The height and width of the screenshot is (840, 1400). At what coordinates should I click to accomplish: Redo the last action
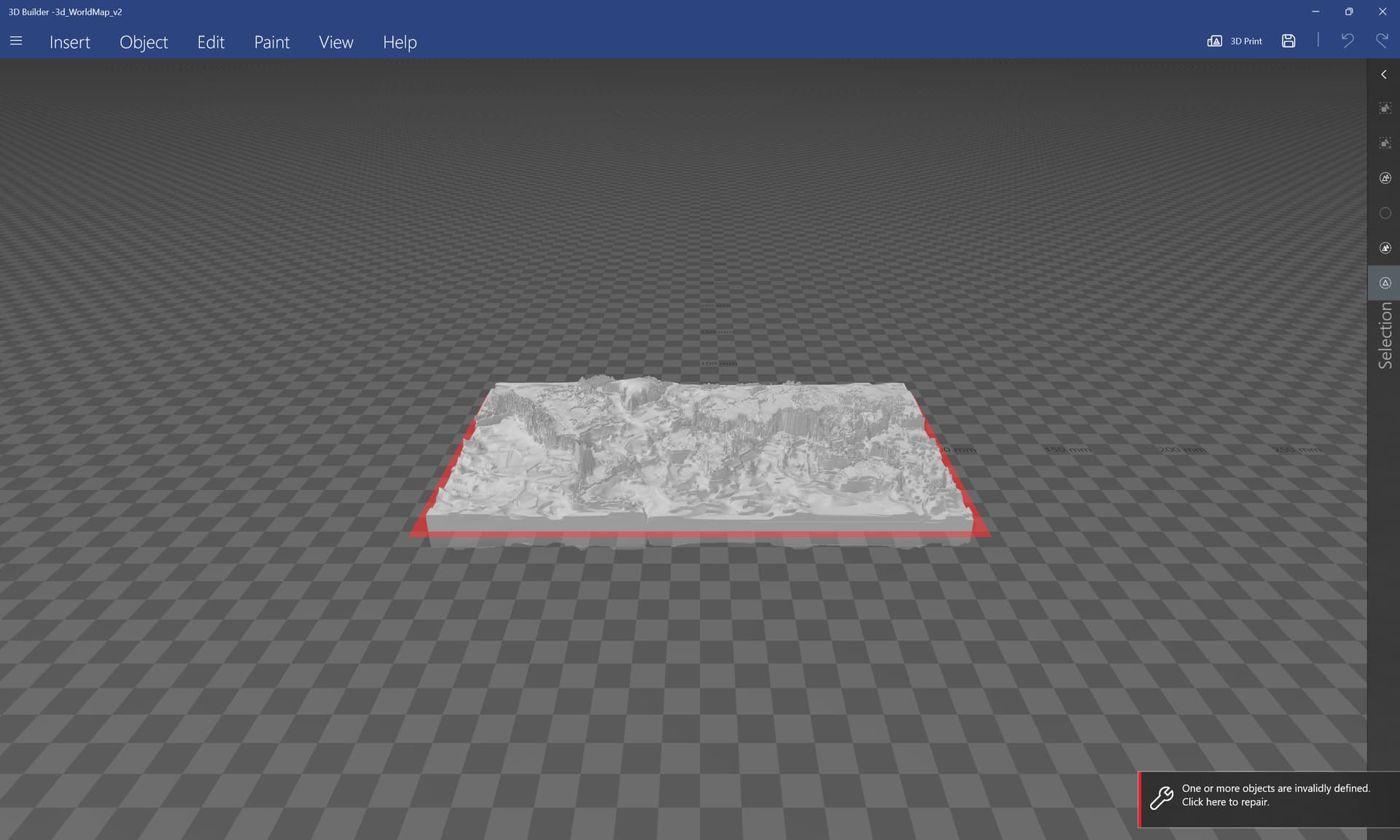click(x=1382, y=41)
